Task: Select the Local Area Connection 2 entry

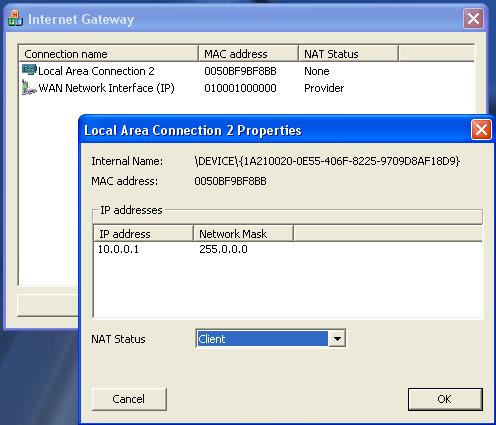Action: [96, 71]
